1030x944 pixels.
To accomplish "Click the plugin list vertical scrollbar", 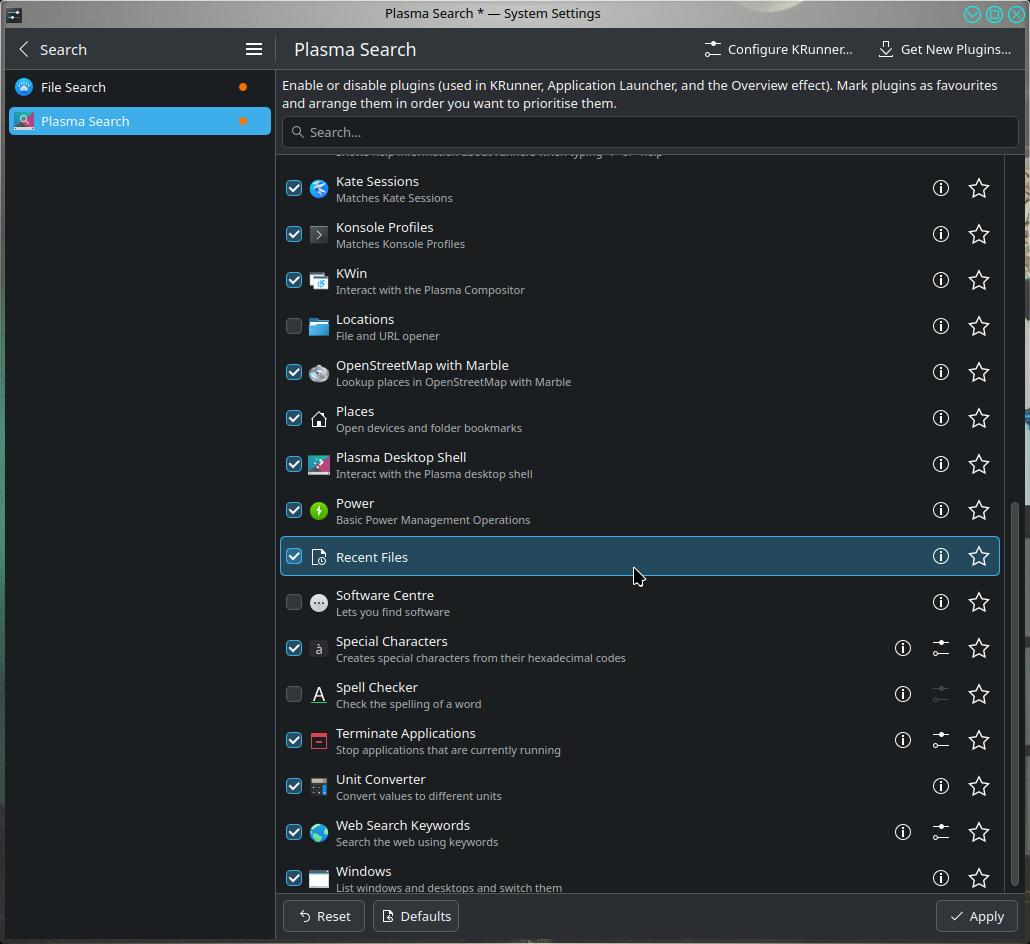I will pyautogui.click(x=1015, y=693).
